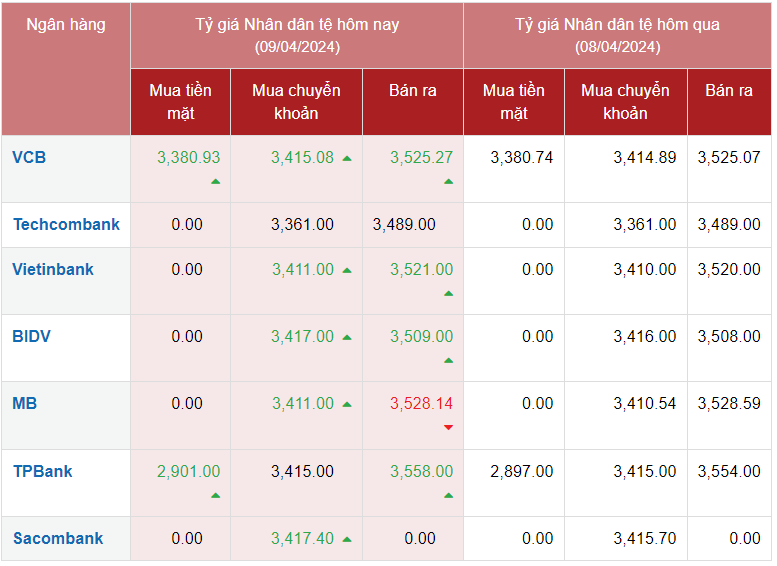This screenshot has height=566, width=777.
Task: Click the green arrow under VCB 3,525.27
Action: pyautogui.click(x=448, y=182)
